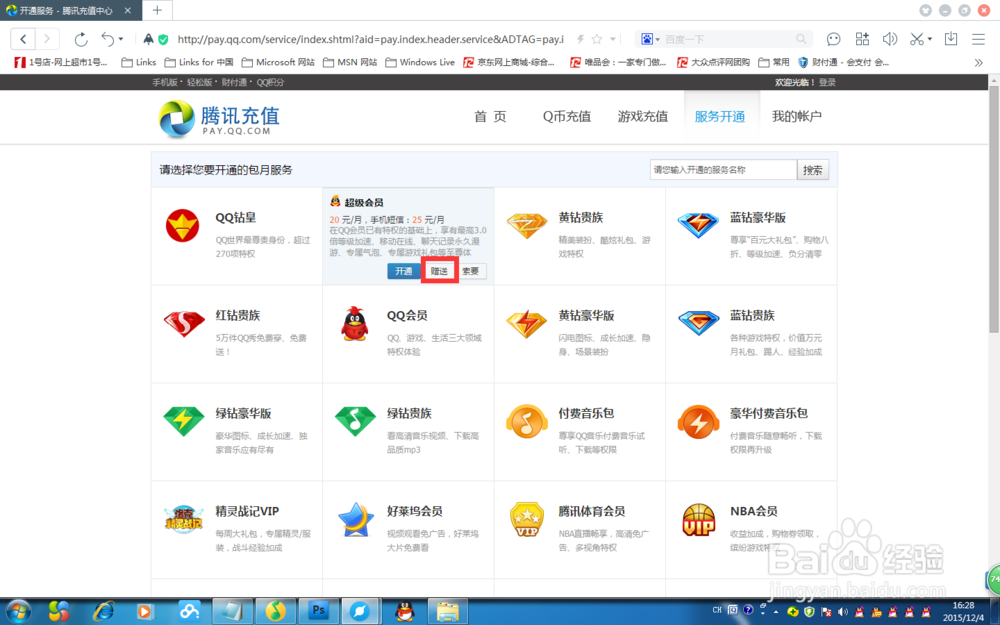
Task: Open Photoshop from the taskbar
Action: (318, 610)
